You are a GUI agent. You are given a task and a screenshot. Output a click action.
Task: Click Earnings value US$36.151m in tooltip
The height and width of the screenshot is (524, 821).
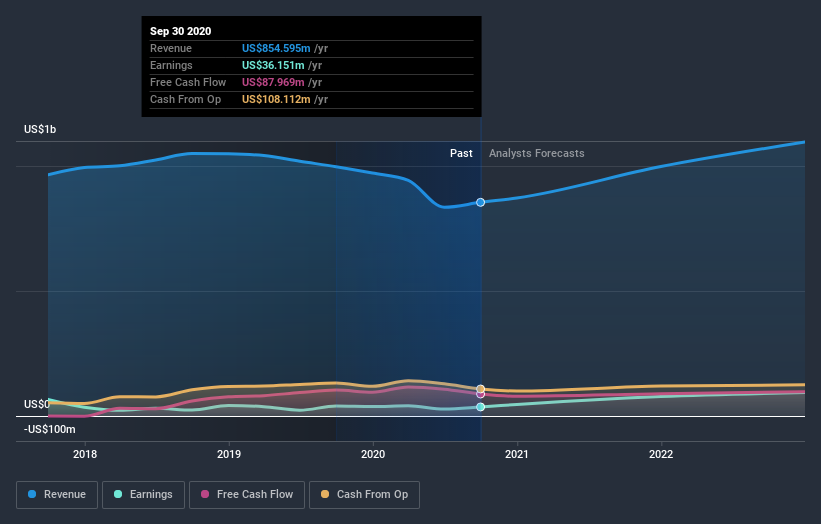coord(273,65)
